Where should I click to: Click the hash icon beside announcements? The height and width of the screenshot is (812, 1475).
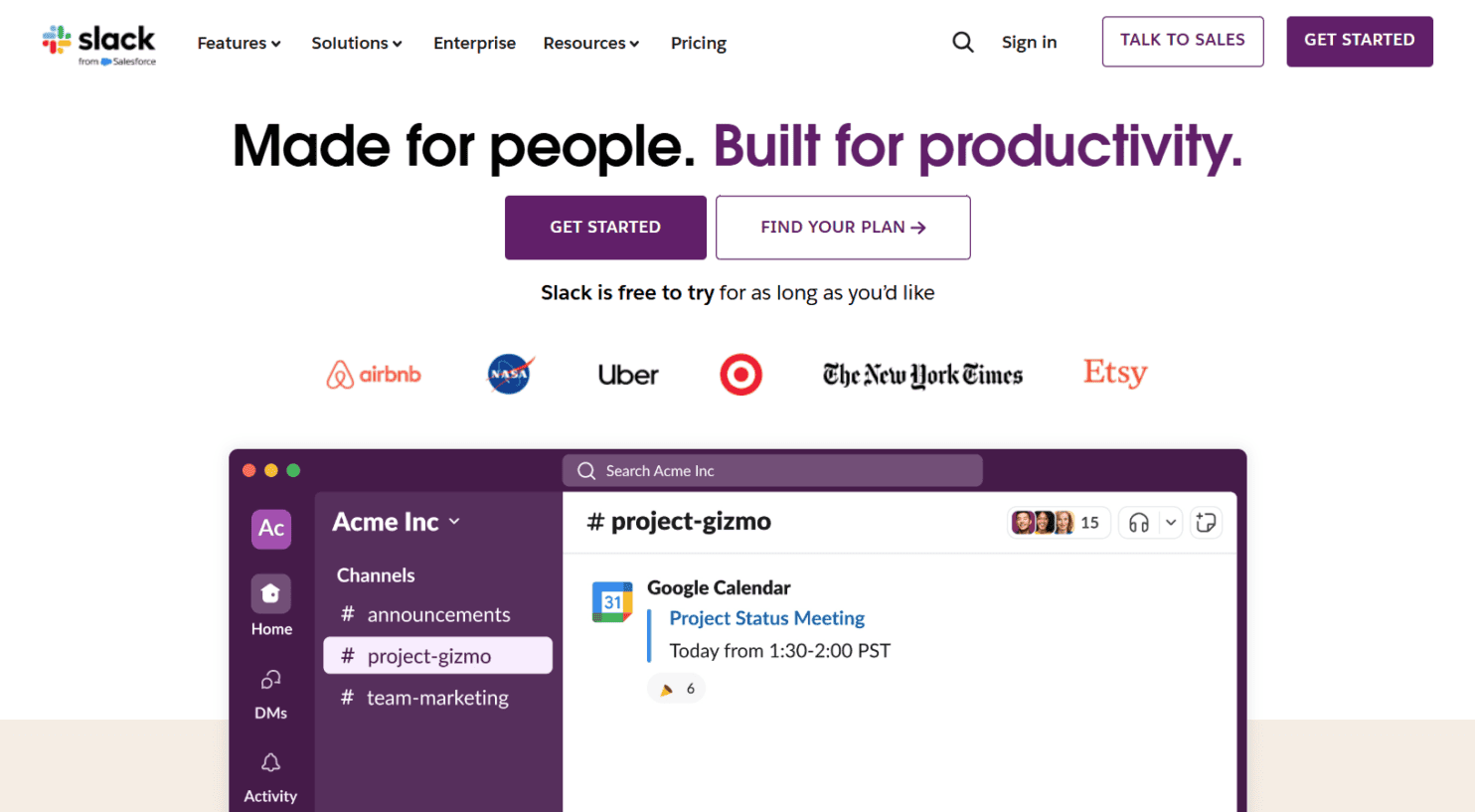click(348, 614)
